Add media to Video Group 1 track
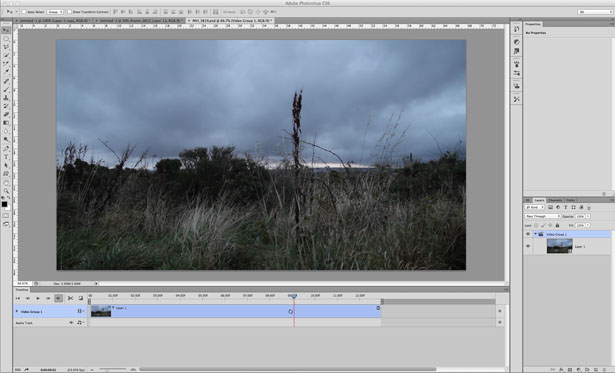Viewport: 615px width, 373px height. pyautogui.click(x=500, y=311)
